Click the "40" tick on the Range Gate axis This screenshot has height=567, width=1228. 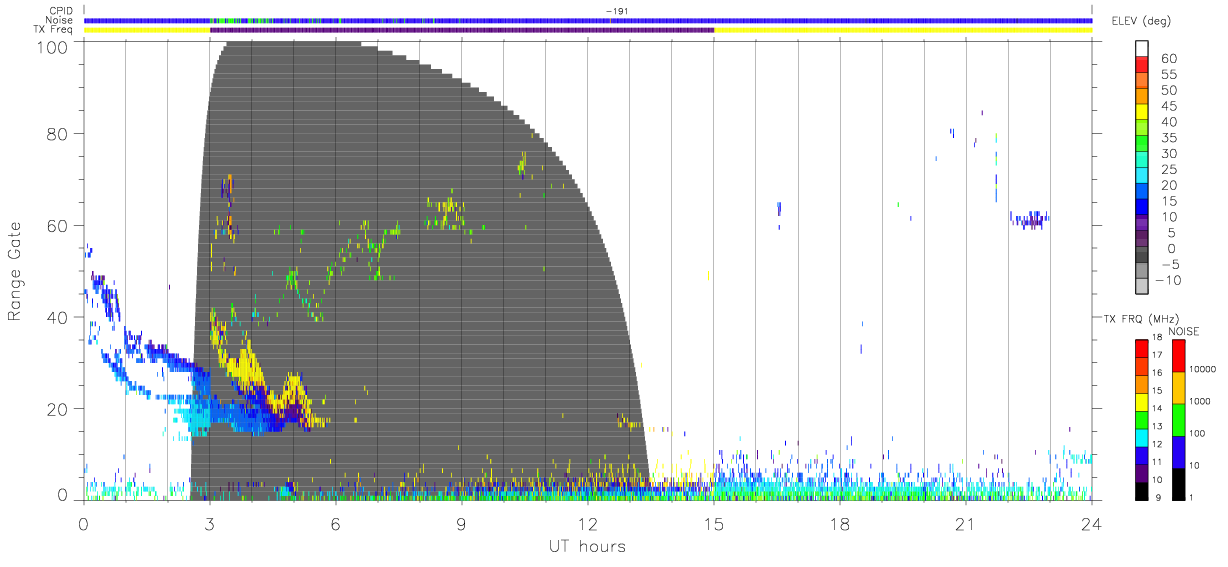point(57,317)
